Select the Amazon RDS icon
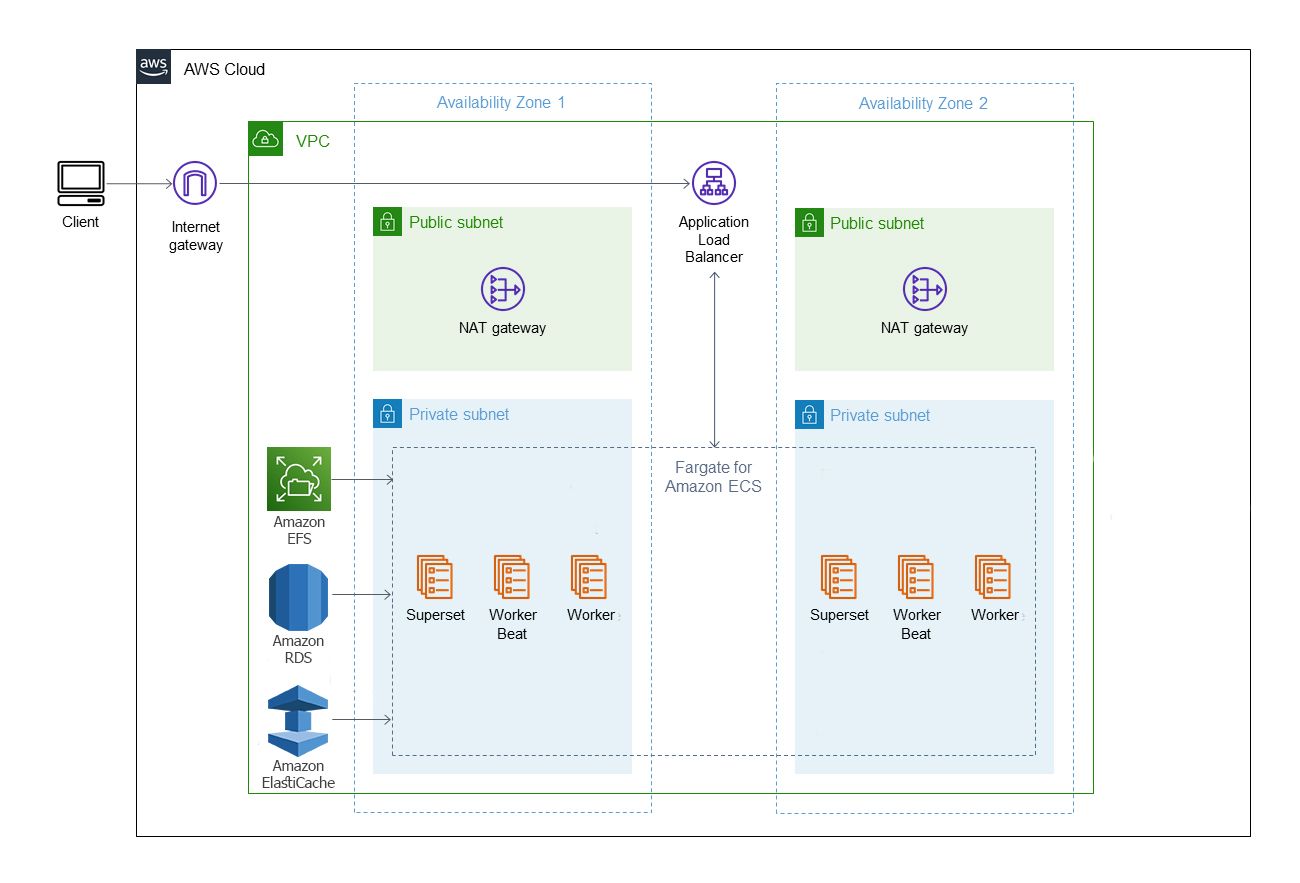 pos(299,597)
